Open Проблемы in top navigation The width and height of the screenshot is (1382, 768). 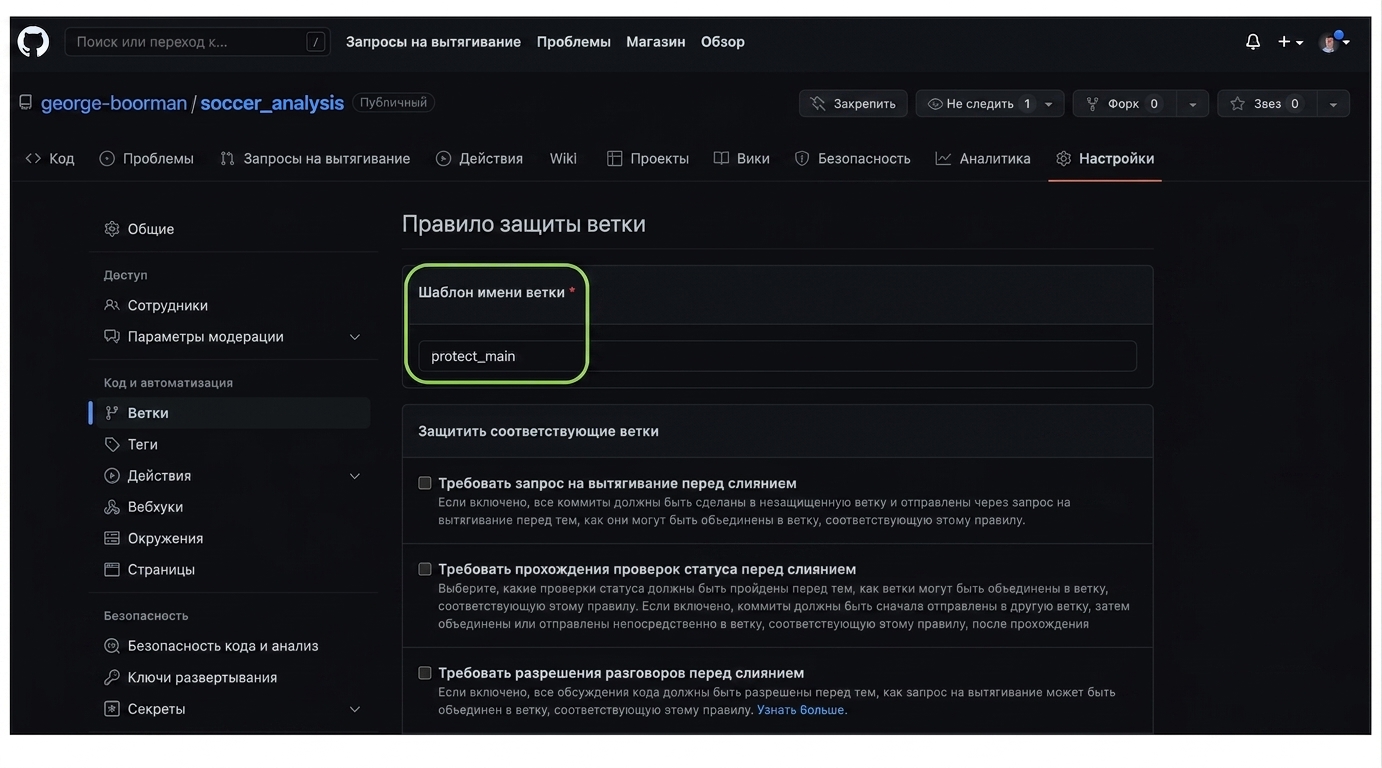(x=574, y=42)
